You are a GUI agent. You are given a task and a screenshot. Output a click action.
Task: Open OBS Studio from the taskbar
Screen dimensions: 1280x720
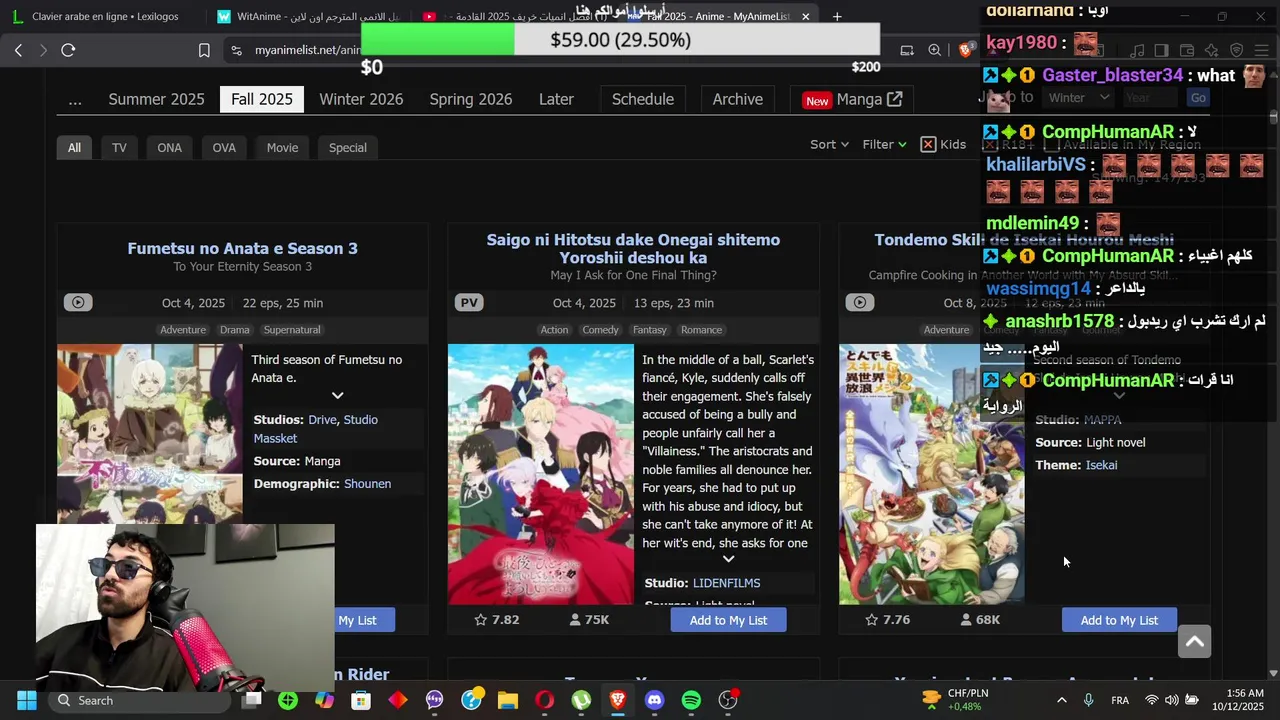pyautogui.click(x=728, y=700)
